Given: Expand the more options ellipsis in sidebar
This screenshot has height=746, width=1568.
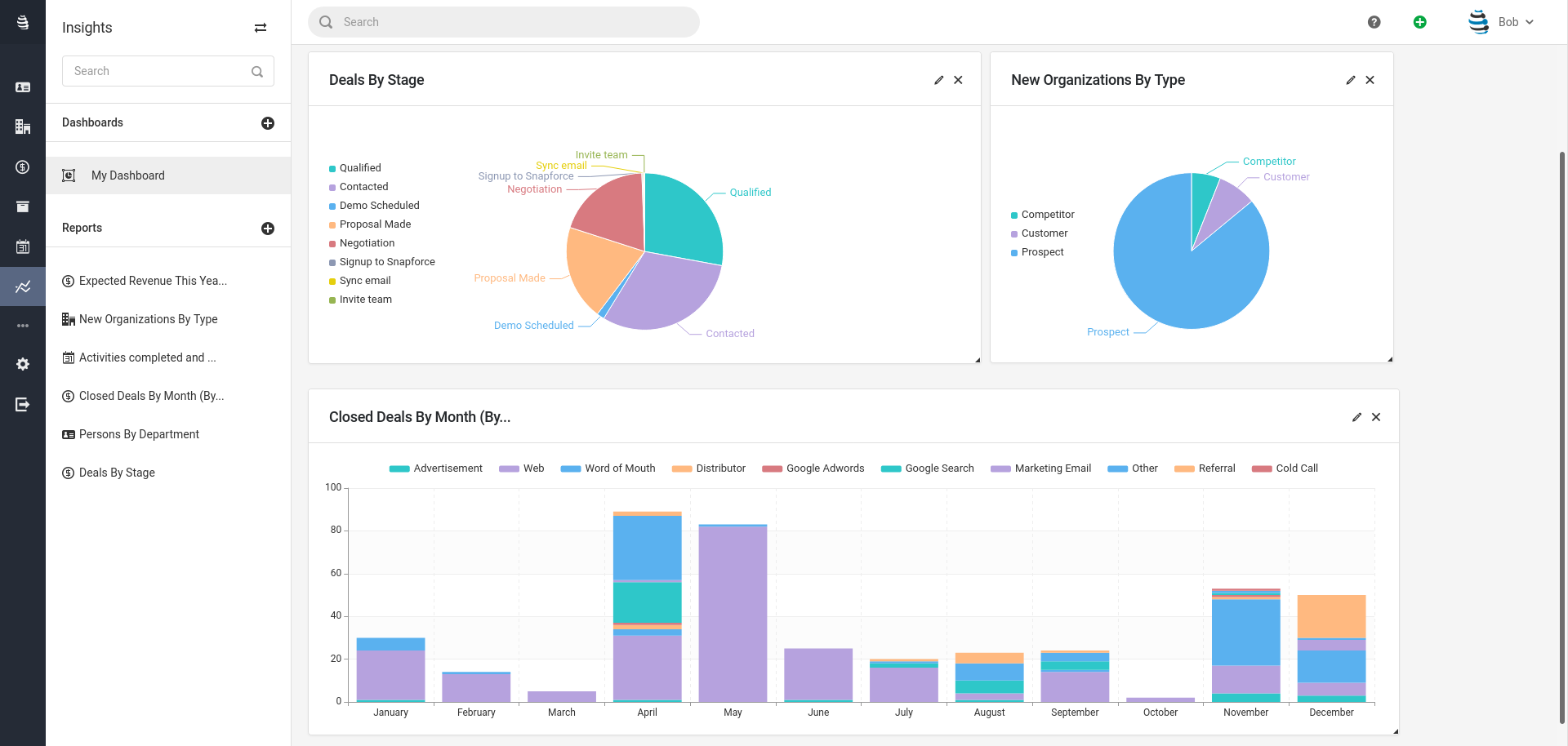Looking at the screenshot, I should coord(22,325).
